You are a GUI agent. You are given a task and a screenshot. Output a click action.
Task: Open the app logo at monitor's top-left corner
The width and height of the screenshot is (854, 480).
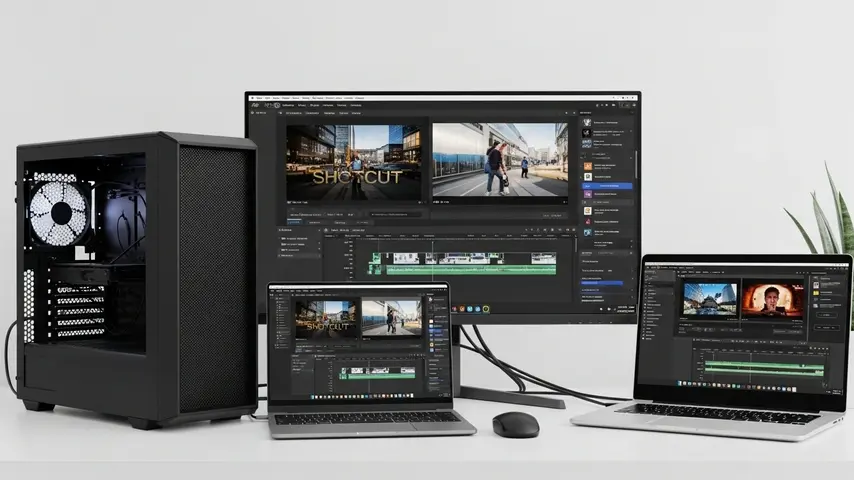point(254,105)
